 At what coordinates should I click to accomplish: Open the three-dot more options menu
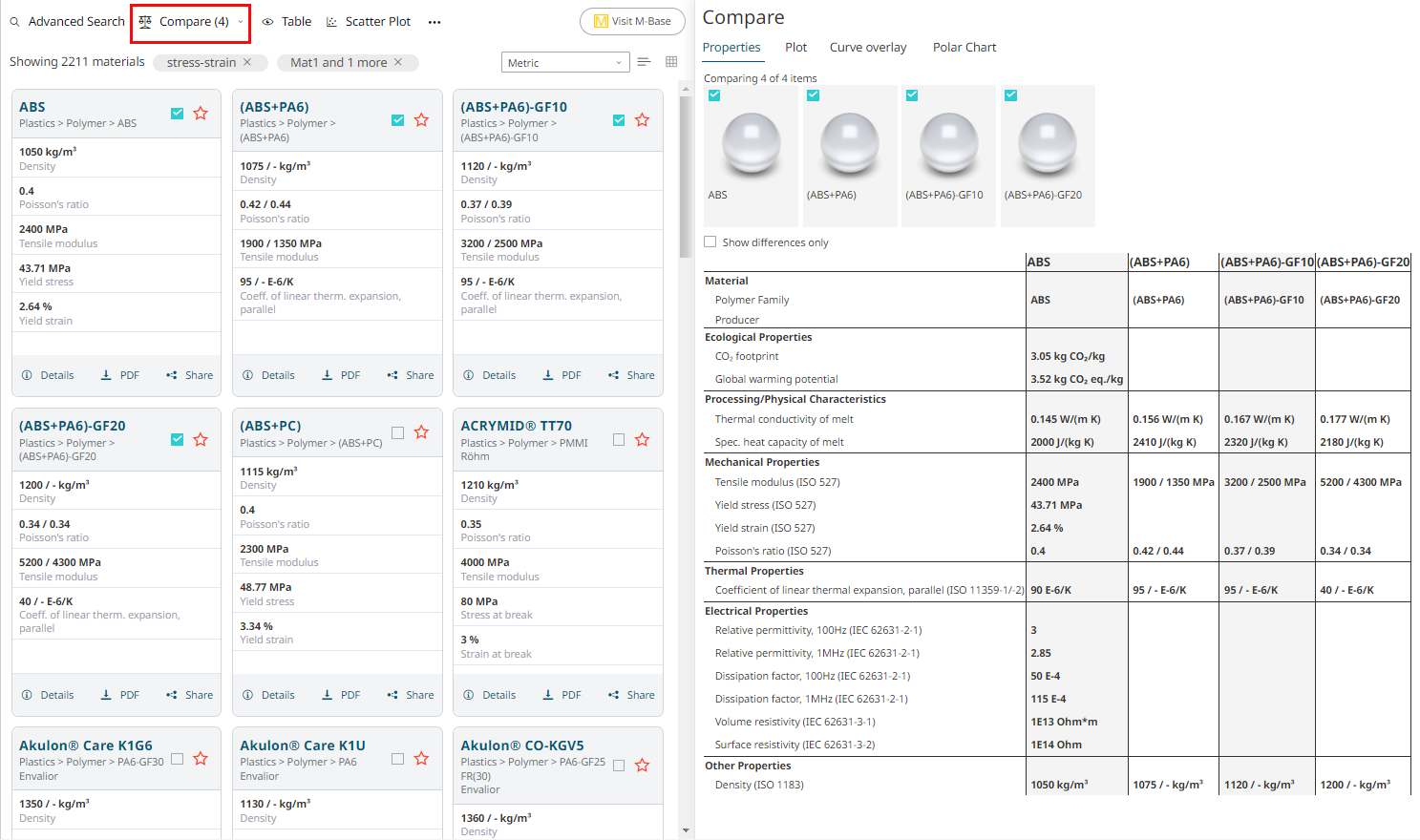click(x=434, y=22)
